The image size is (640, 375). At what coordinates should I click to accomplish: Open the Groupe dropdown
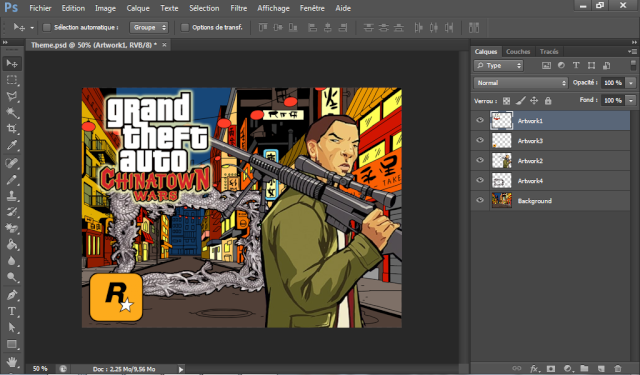tap(149, 27)
